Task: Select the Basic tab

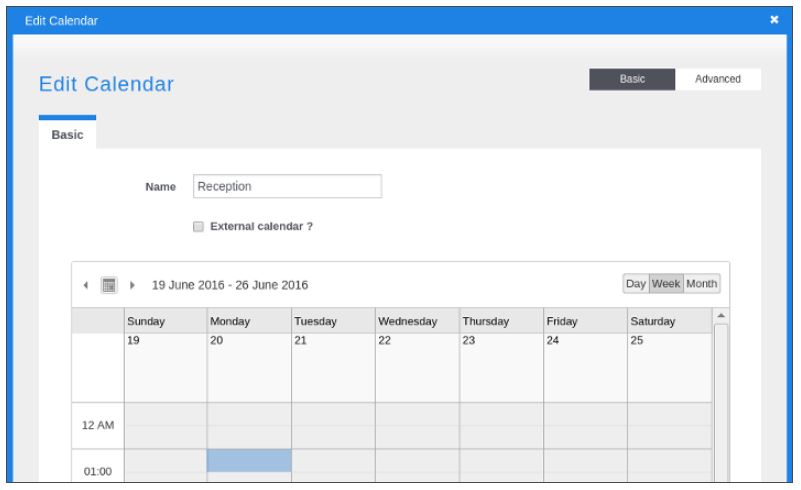Action: coord(67,134)
